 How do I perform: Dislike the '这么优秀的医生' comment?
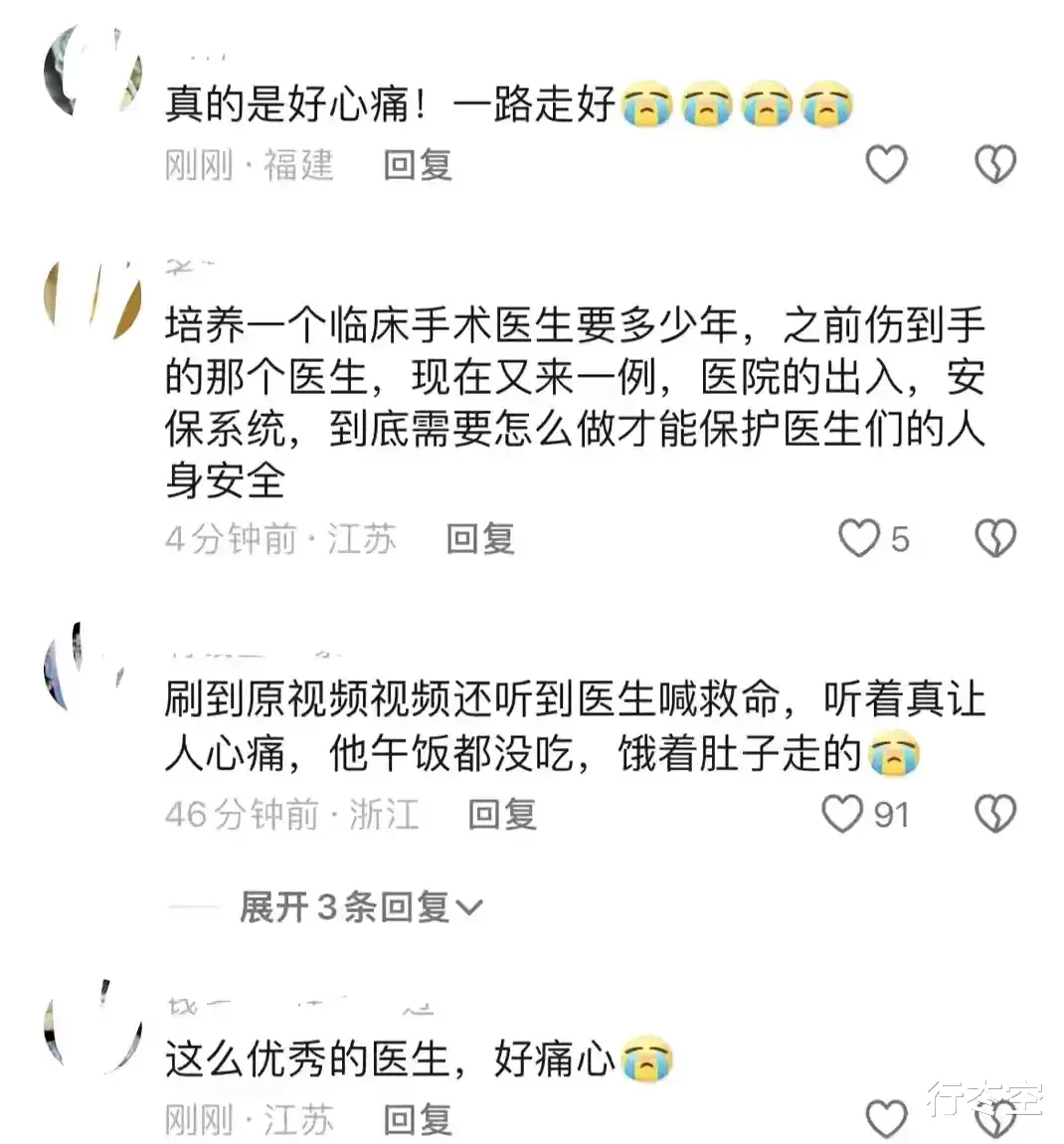pyautogui.click(x=995, y=1118)
